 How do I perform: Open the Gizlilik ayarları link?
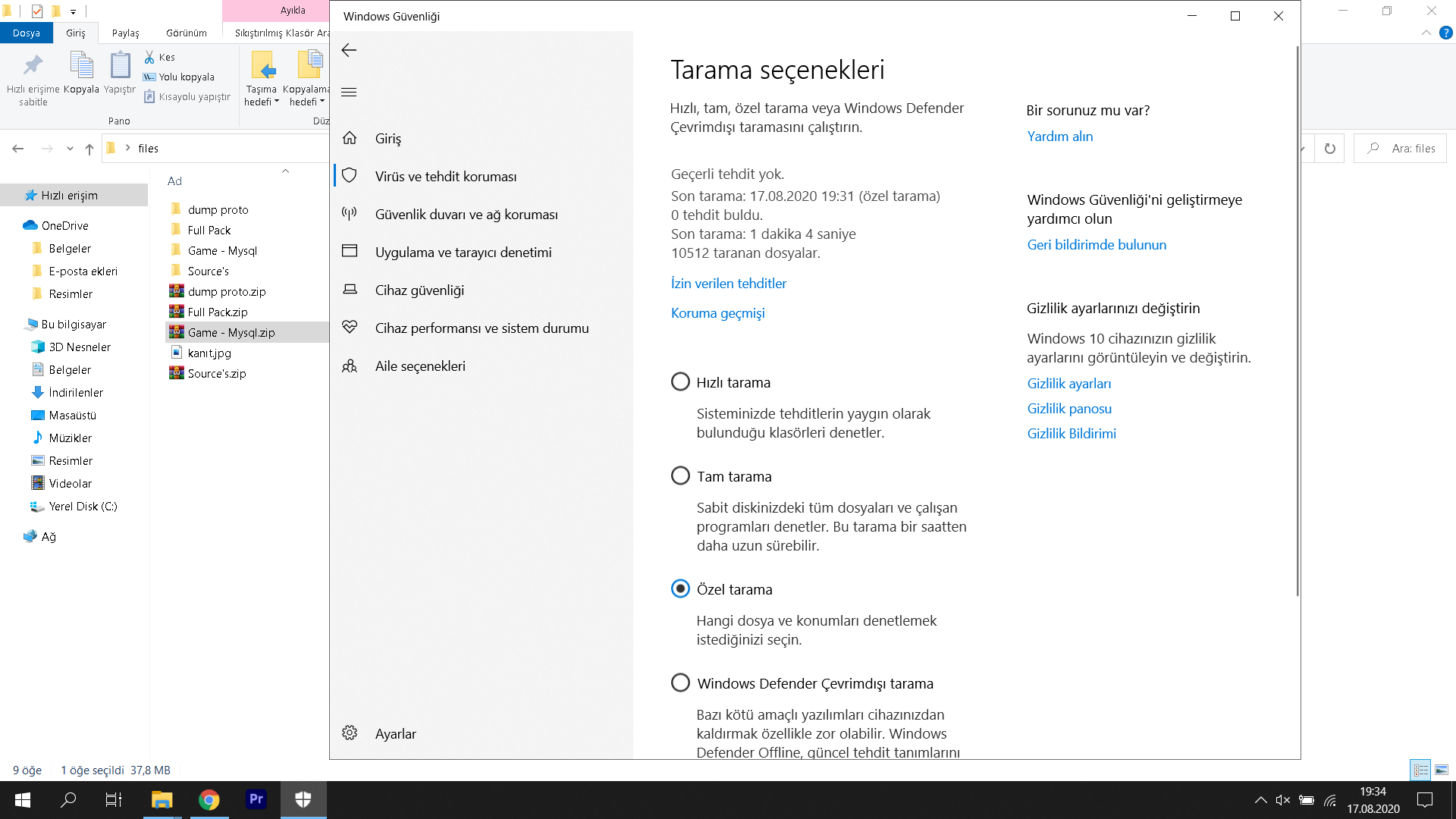tap(1068, 384)
